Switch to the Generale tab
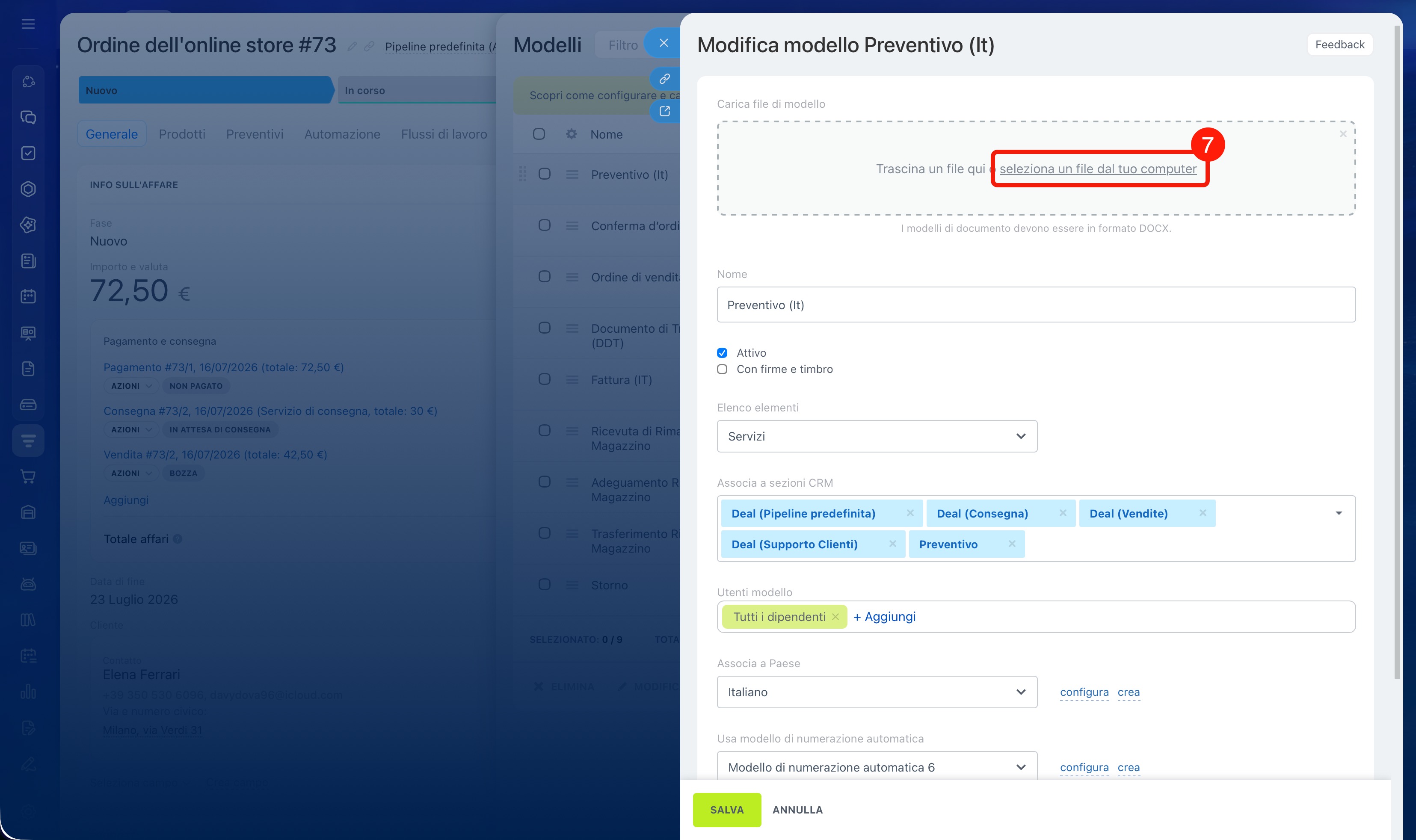The height and width of the screenshot is (840, 1416). pyautogui.click(x=112, y=134)
